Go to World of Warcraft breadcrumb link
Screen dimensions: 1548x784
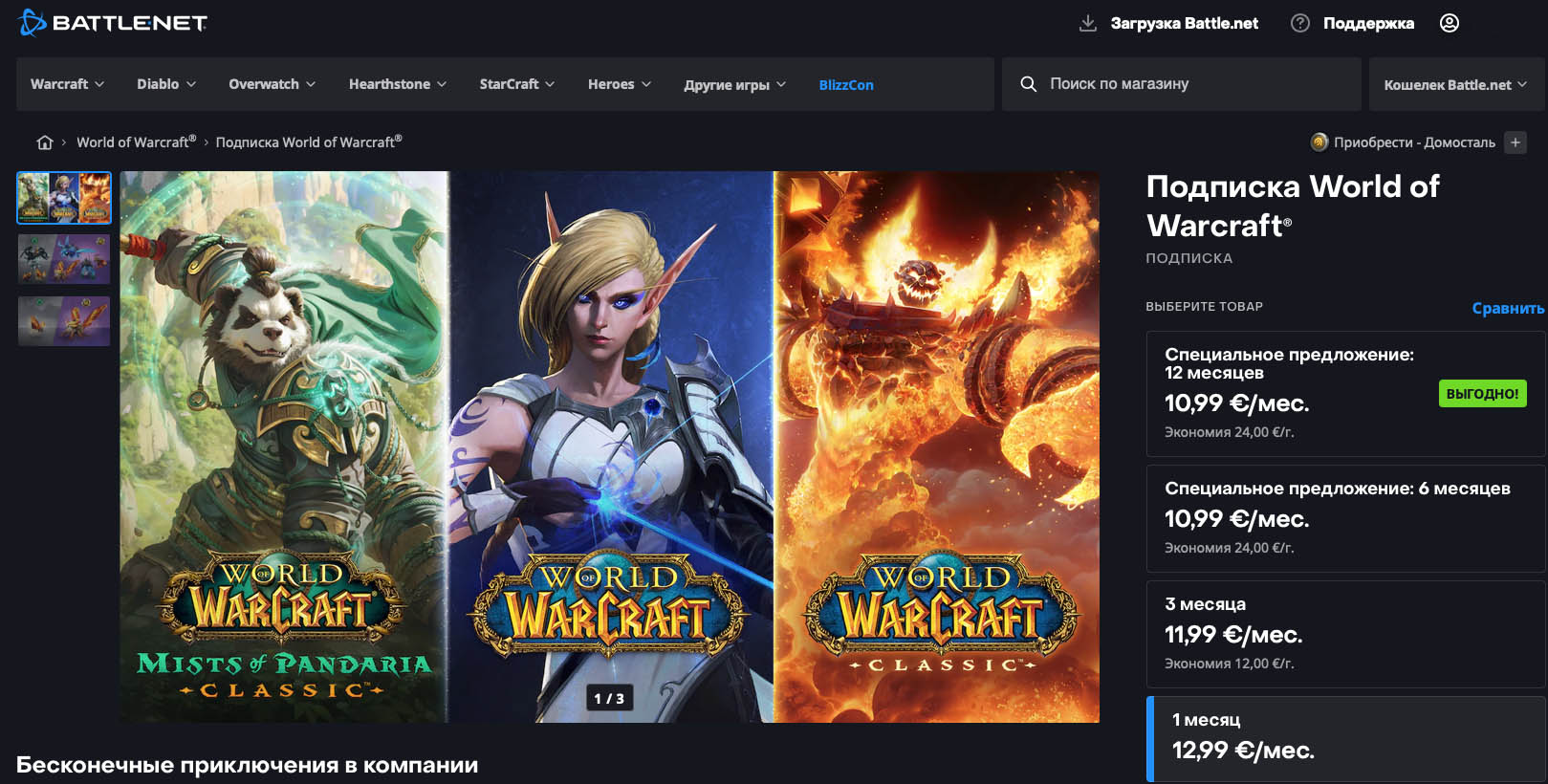pos(137,142)
